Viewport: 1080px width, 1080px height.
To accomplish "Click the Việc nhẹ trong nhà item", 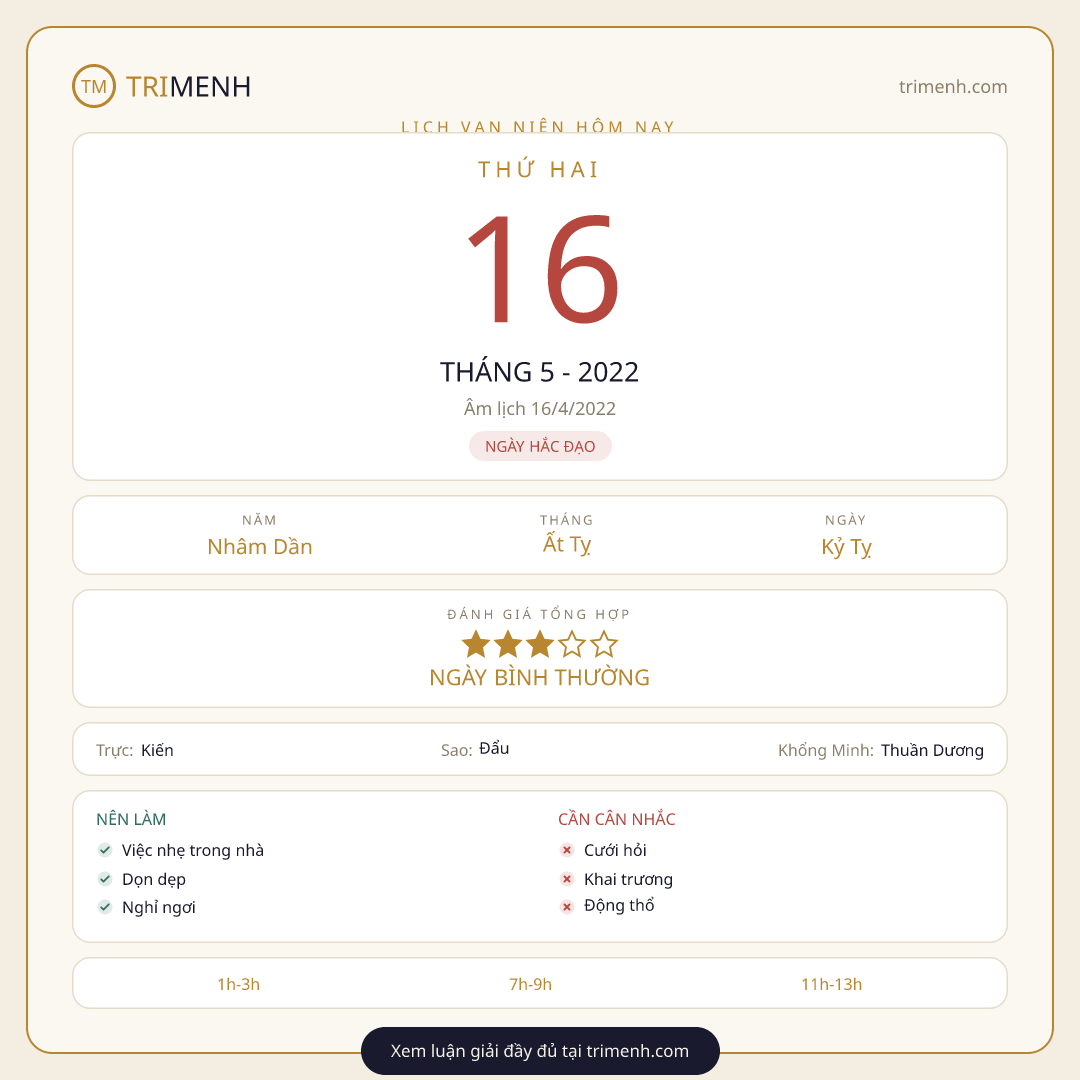I will click(193, 851).
